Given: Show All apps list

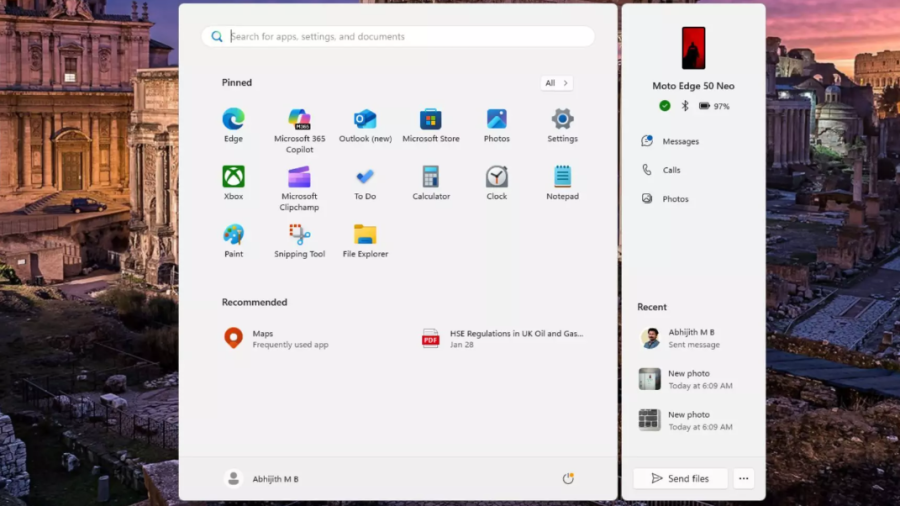Looking at the screenshot, I should pos(556,83).
